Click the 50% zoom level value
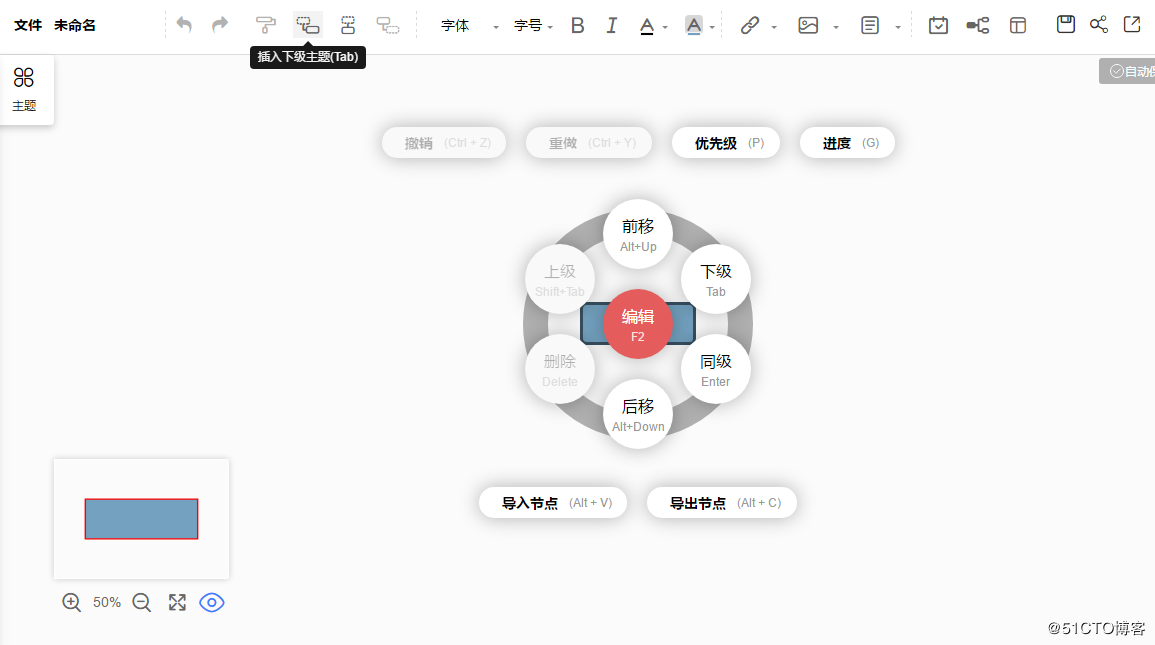This screenshot has width=1155, height=645. [x=107, y=602]
